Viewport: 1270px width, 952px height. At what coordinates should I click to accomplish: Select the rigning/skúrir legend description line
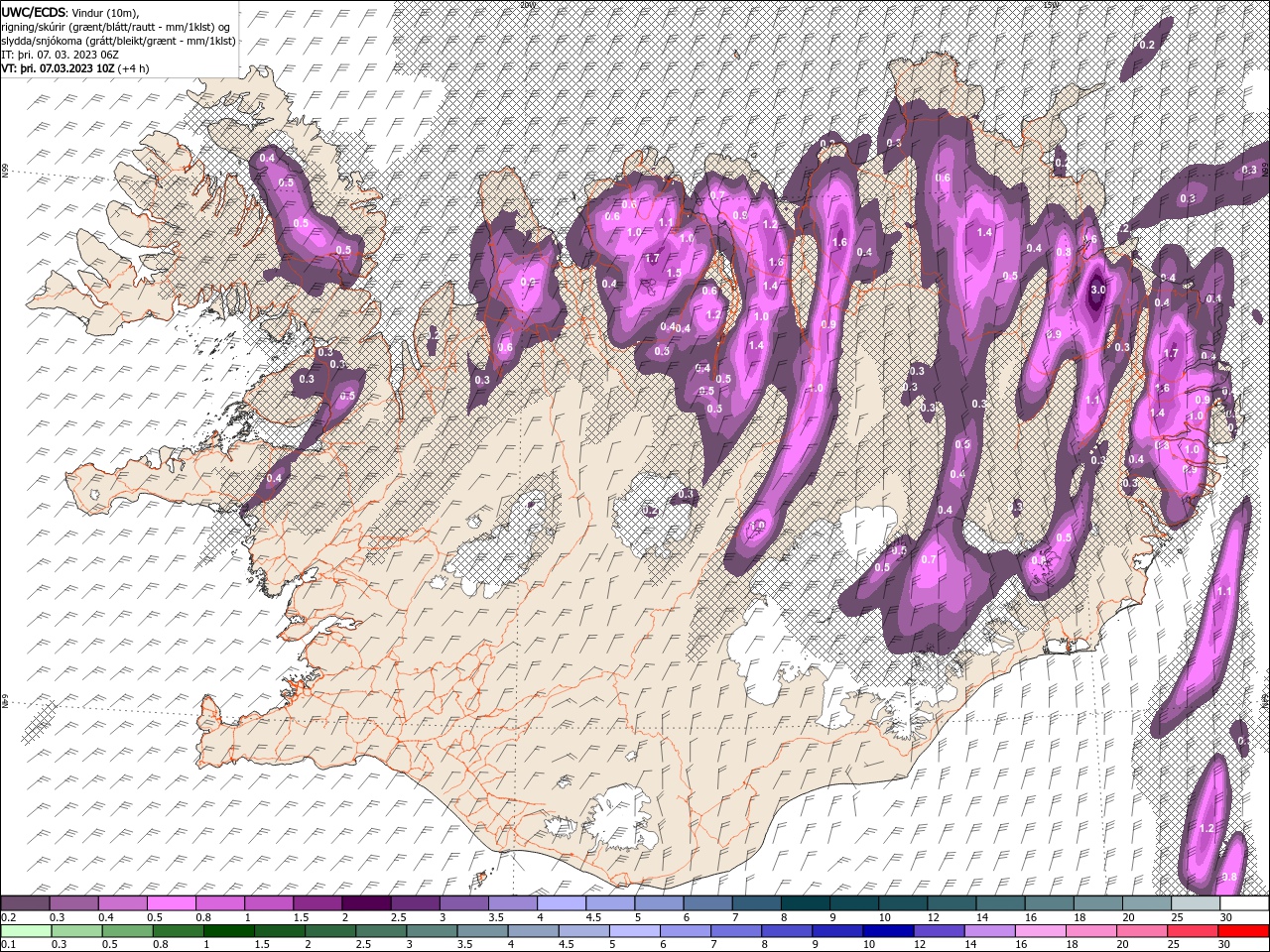click(x=115, y=26)
